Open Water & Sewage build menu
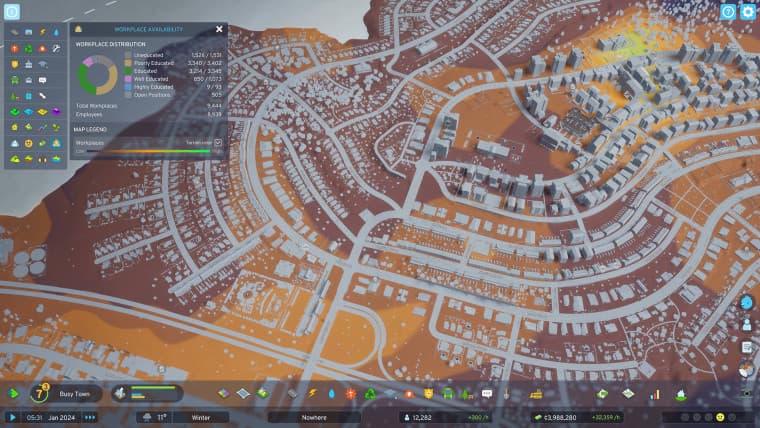760x428 pixels. pyautogui.click(x=331, y=394)
